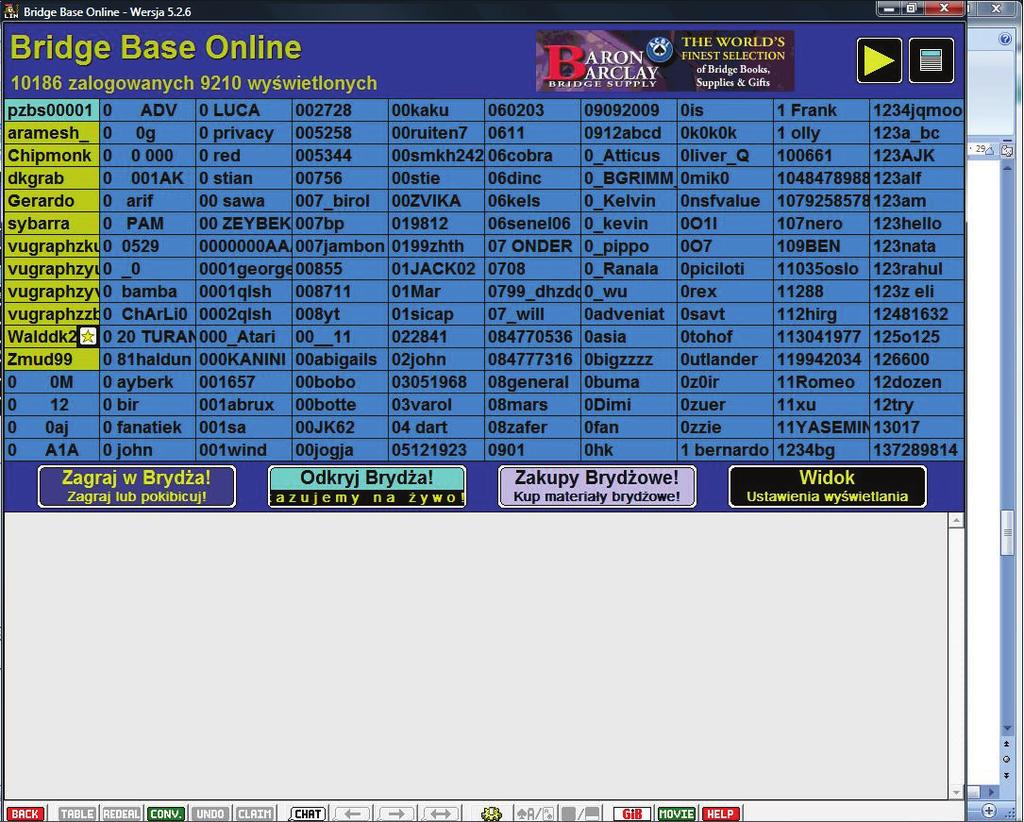Select user 06cobra
The image size is (1024, 822).
(x=533, y=155)
